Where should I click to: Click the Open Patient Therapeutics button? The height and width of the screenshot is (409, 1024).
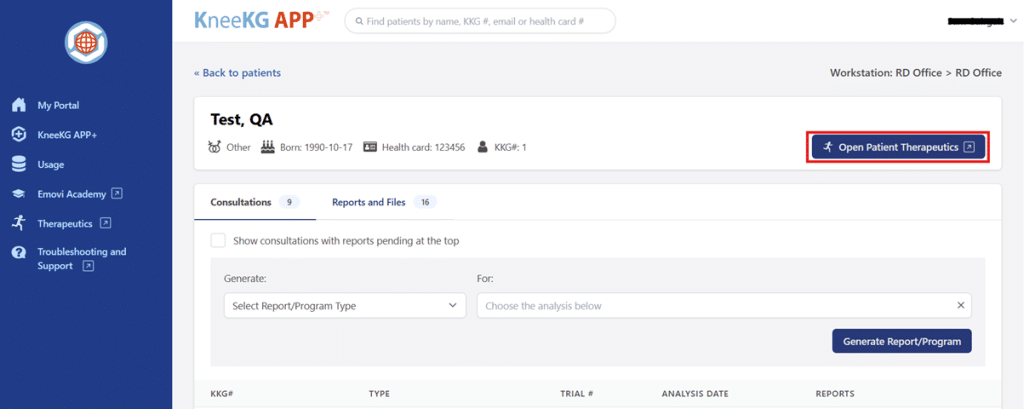[x=898, y=147]
